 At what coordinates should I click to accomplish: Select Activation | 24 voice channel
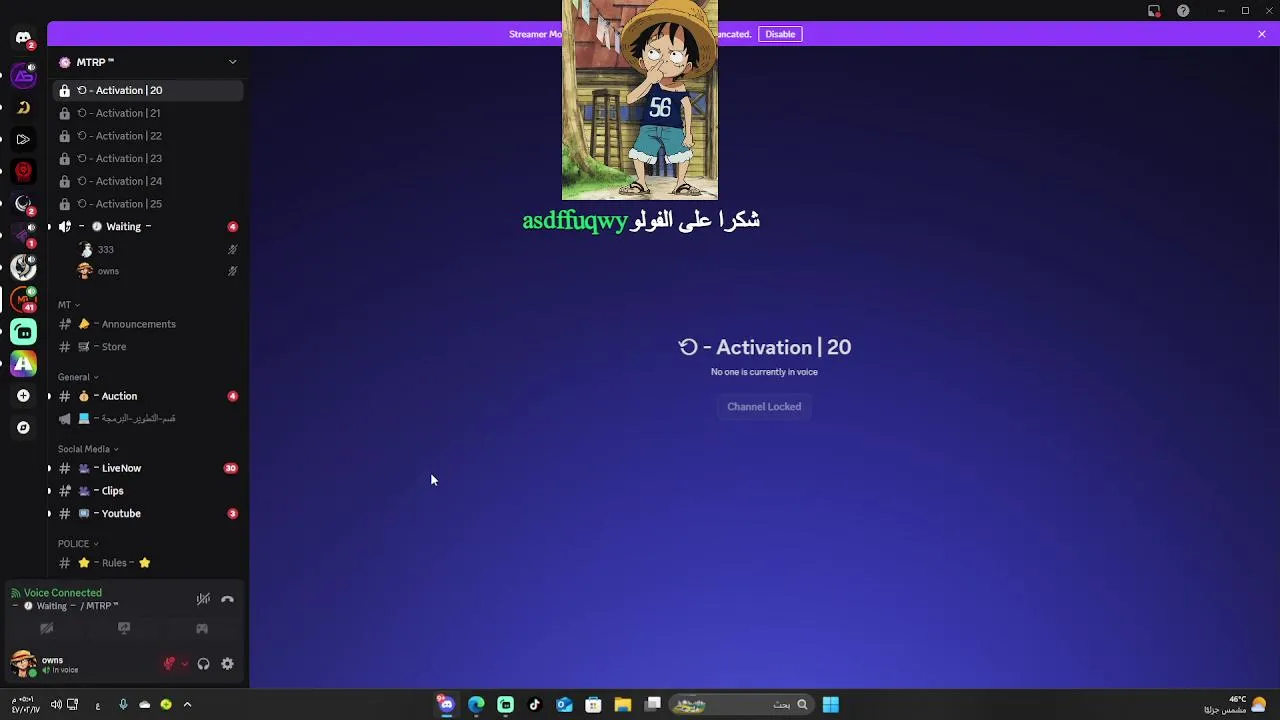[148, 181]
